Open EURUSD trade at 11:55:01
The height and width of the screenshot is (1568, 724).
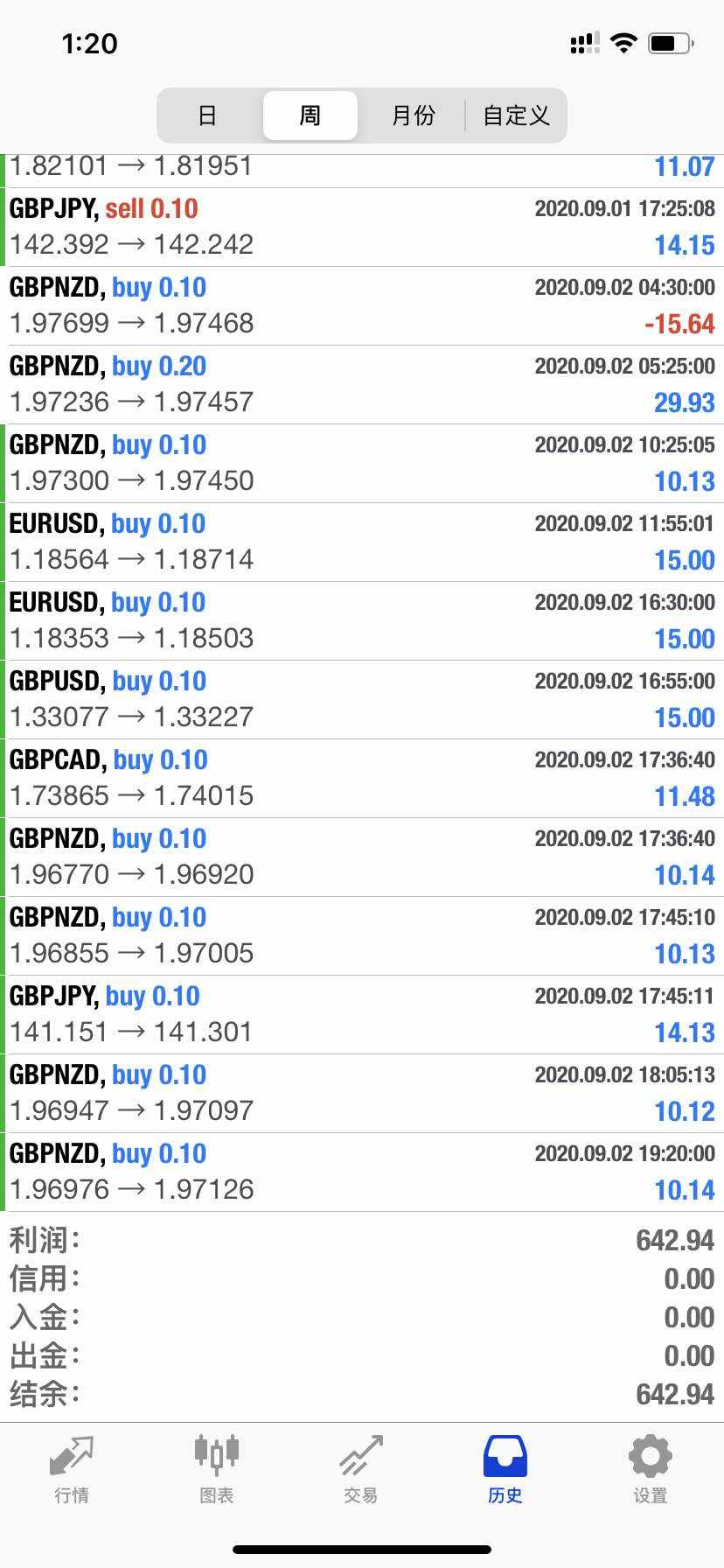[362, 542]
